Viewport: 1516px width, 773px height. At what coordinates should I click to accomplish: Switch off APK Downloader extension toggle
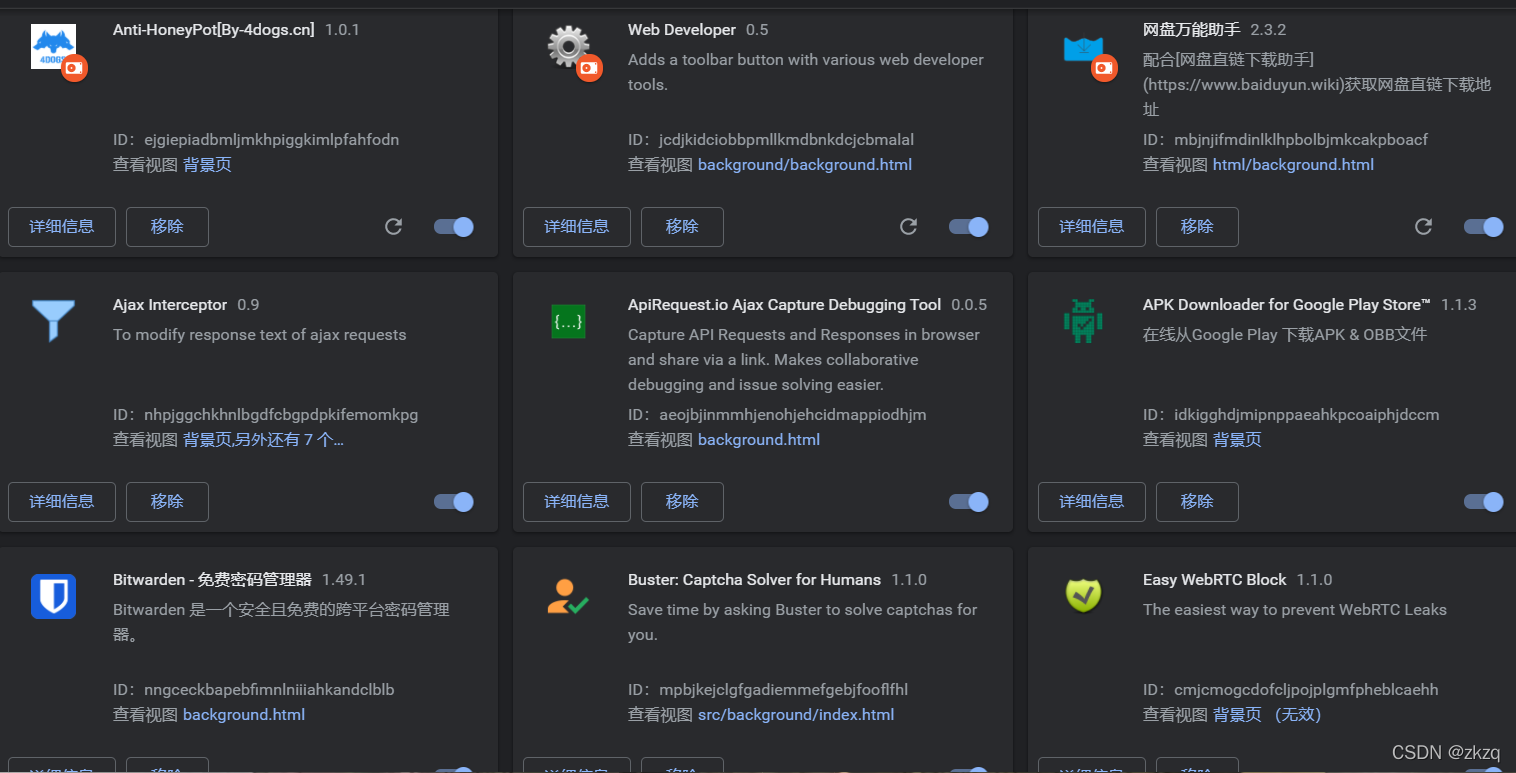point(1484,502)
